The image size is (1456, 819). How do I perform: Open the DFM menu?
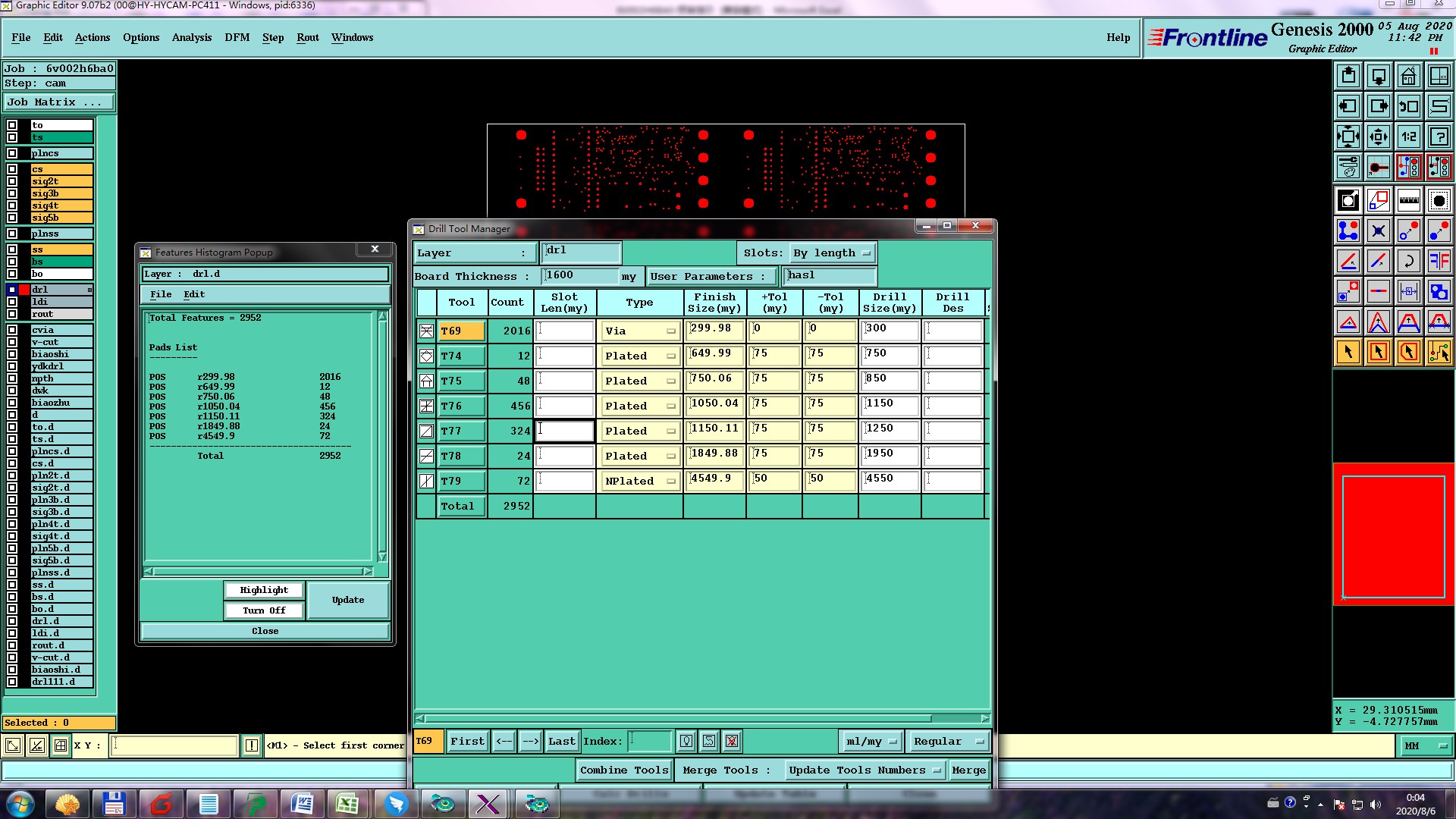(237, 37)
